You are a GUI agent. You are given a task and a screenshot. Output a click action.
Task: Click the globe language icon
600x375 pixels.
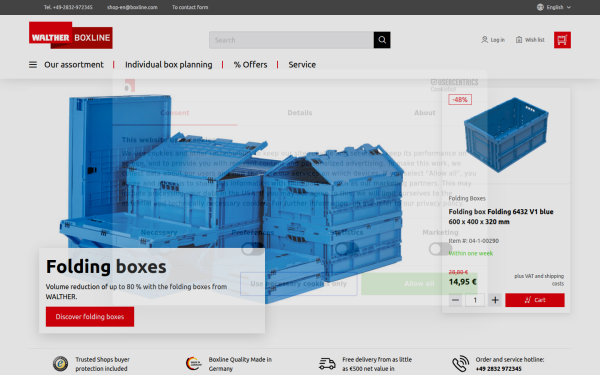click(x=540, y=7)
